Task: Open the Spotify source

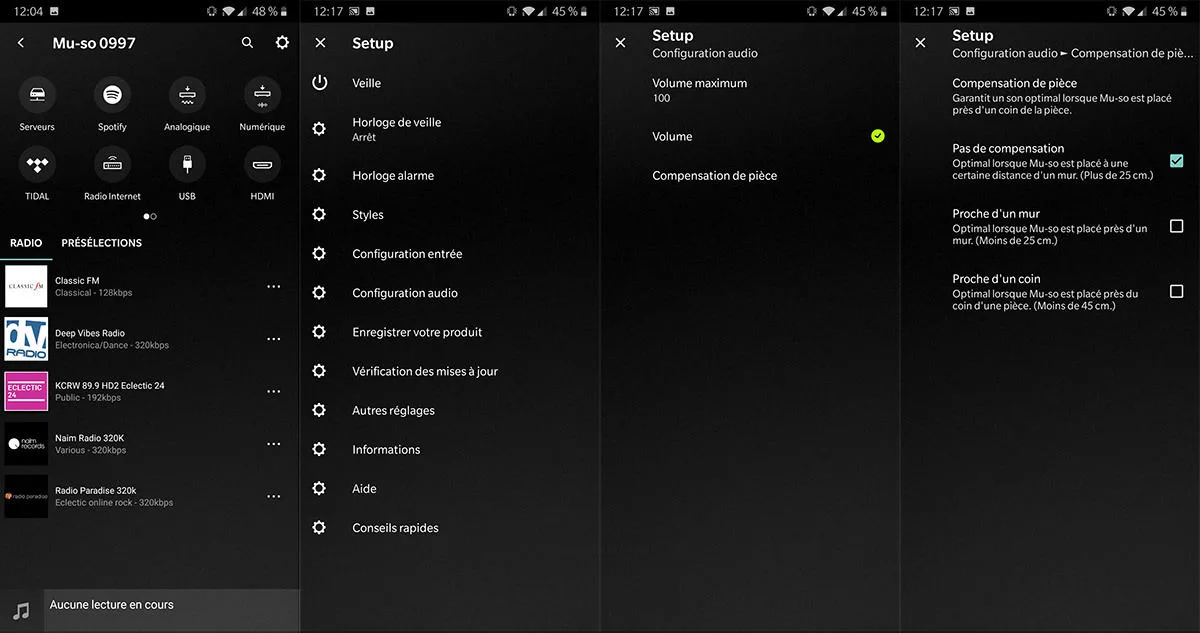Action: 112,96
